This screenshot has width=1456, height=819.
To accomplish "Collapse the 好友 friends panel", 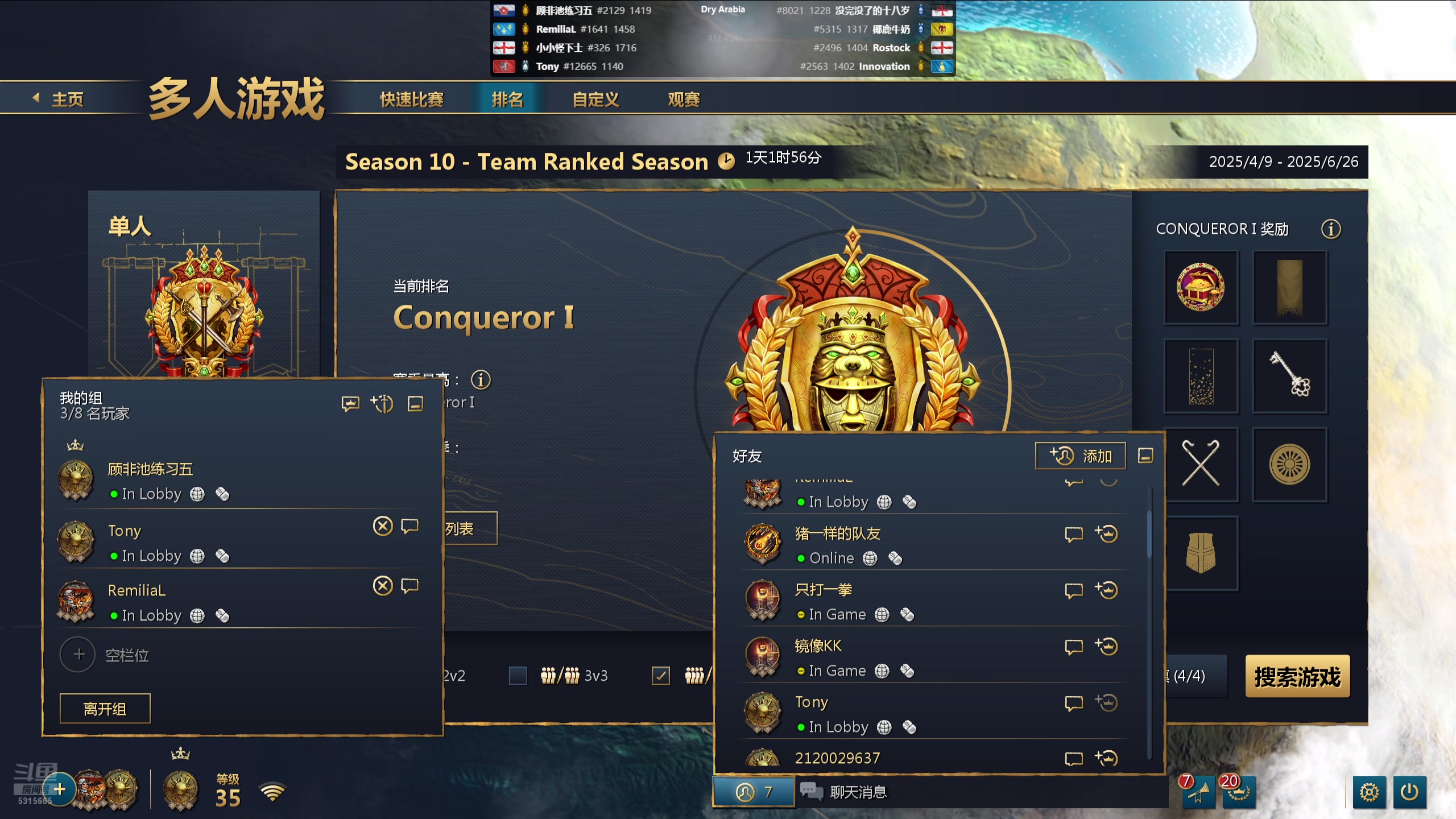I will click(1145, 456).
